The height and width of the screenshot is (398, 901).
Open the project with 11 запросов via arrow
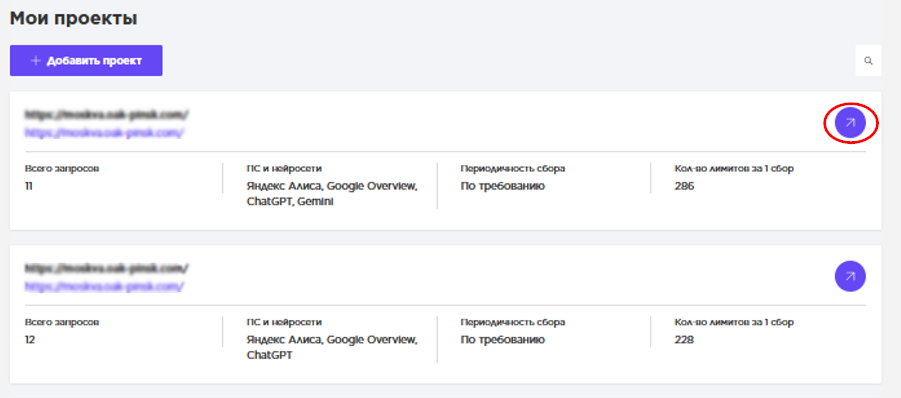coord(850,123)
